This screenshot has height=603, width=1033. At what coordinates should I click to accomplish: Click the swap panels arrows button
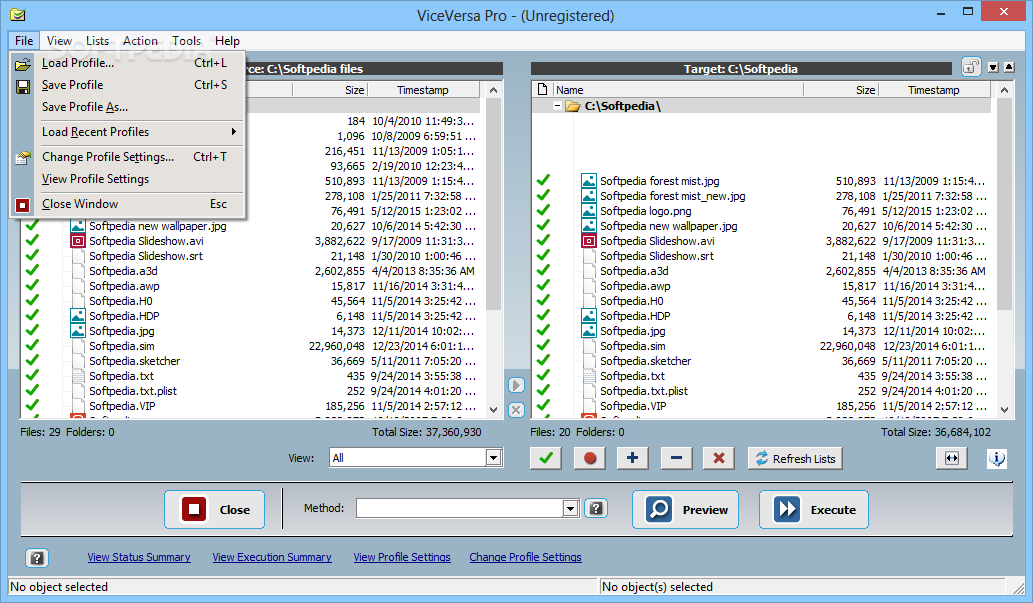click(952, 458)
